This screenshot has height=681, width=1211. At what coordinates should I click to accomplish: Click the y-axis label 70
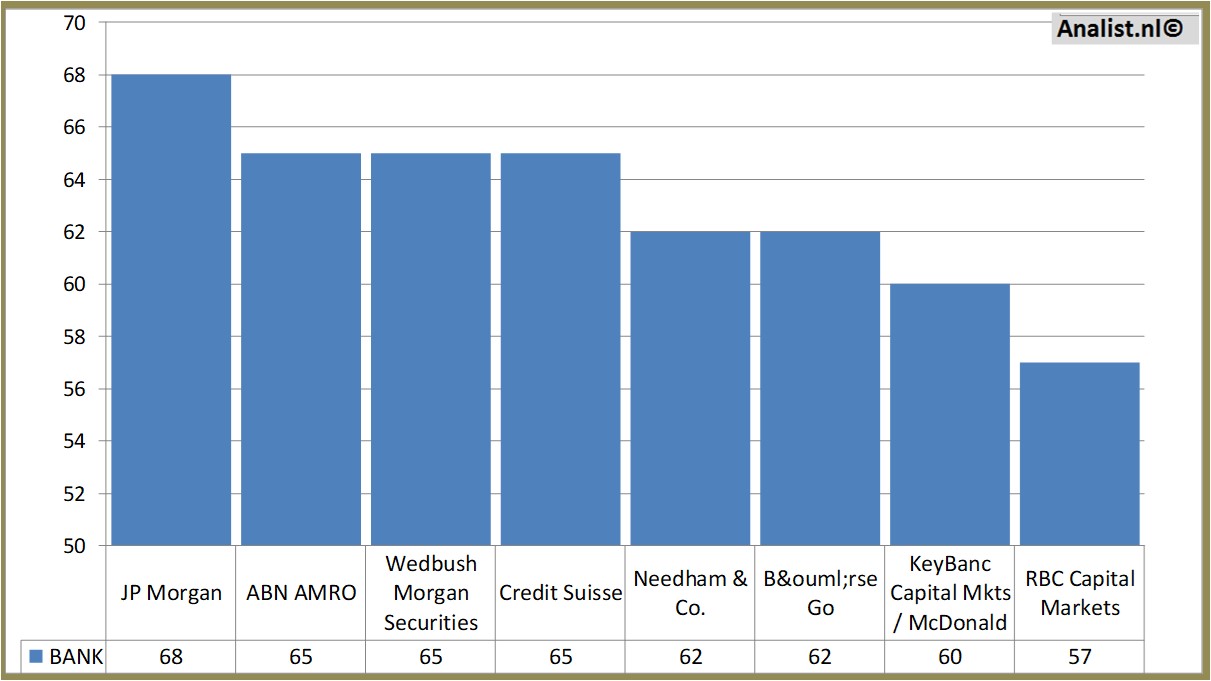click(x=74, y=23)
